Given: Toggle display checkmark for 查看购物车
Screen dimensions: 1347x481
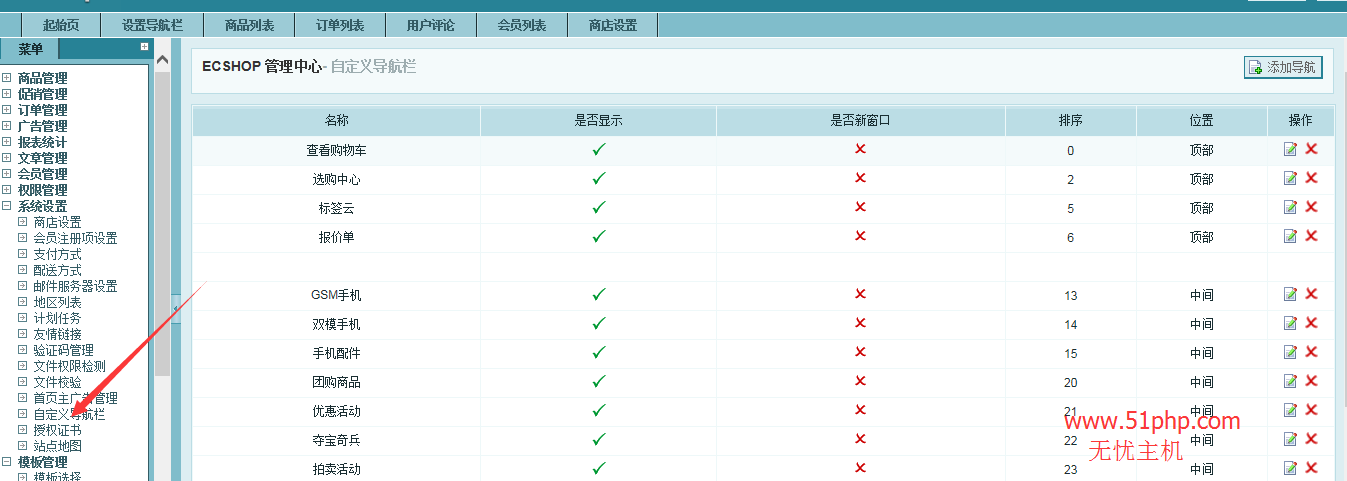Looking at the screenshot, I should click(x=598, y=150).
